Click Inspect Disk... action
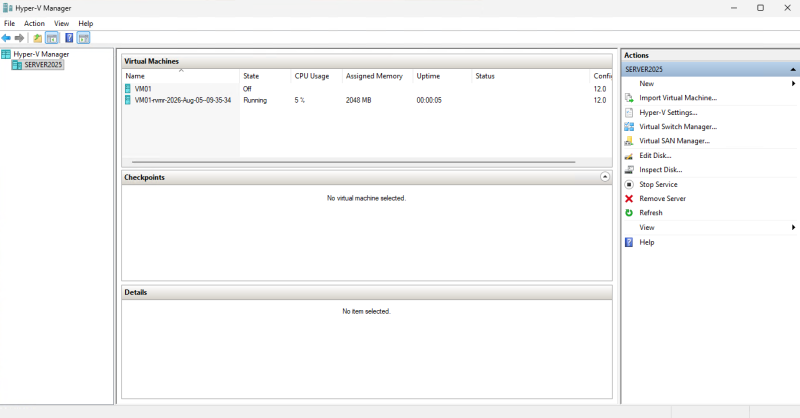The height and width of the screenshot is (418, 800). (661, 170)
